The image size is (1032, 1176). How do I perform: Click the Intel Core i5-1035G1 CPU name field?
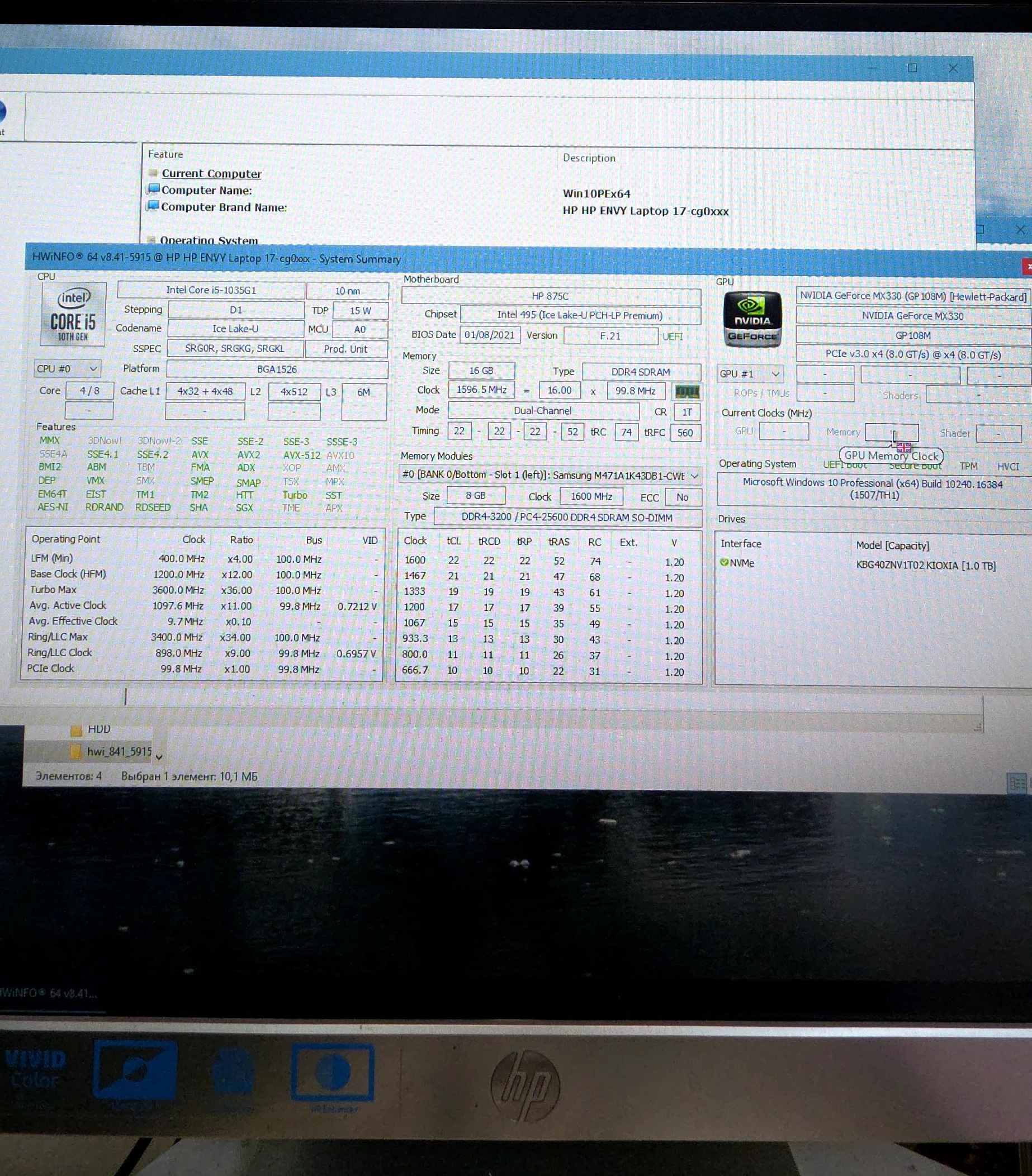[x=211, y=290]
